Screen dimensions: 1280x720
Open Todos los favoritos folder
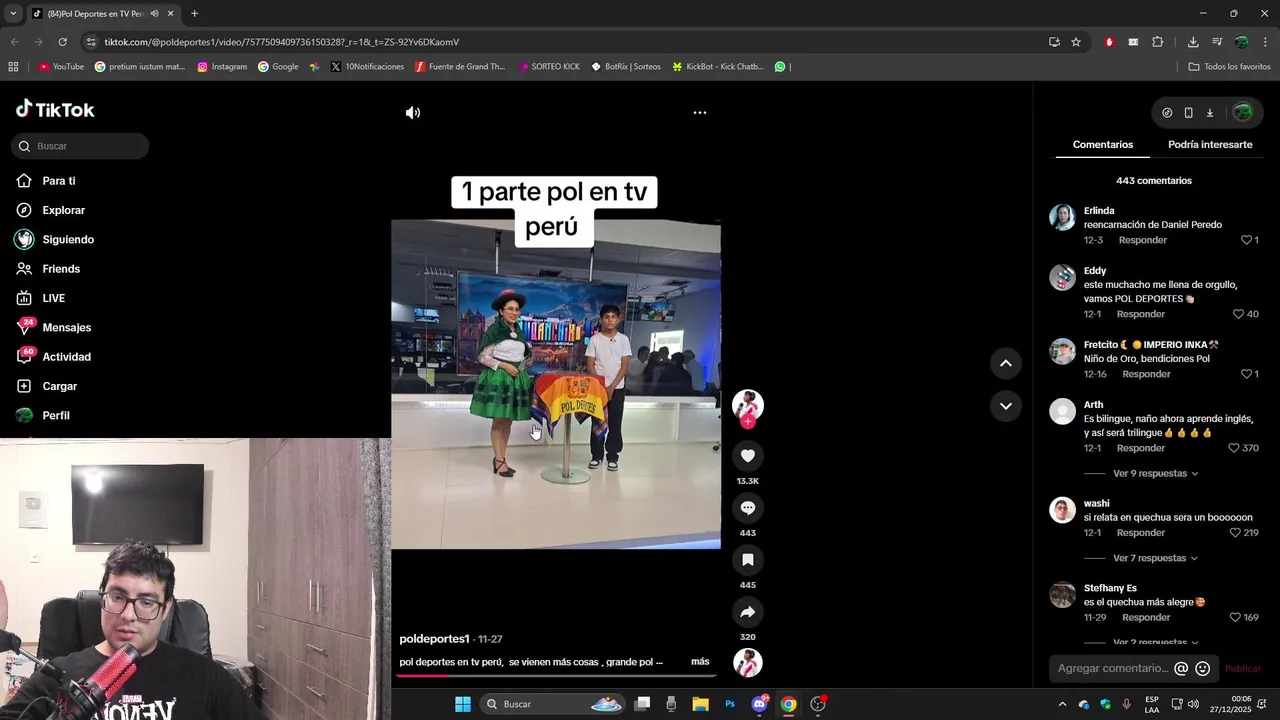1229,67
